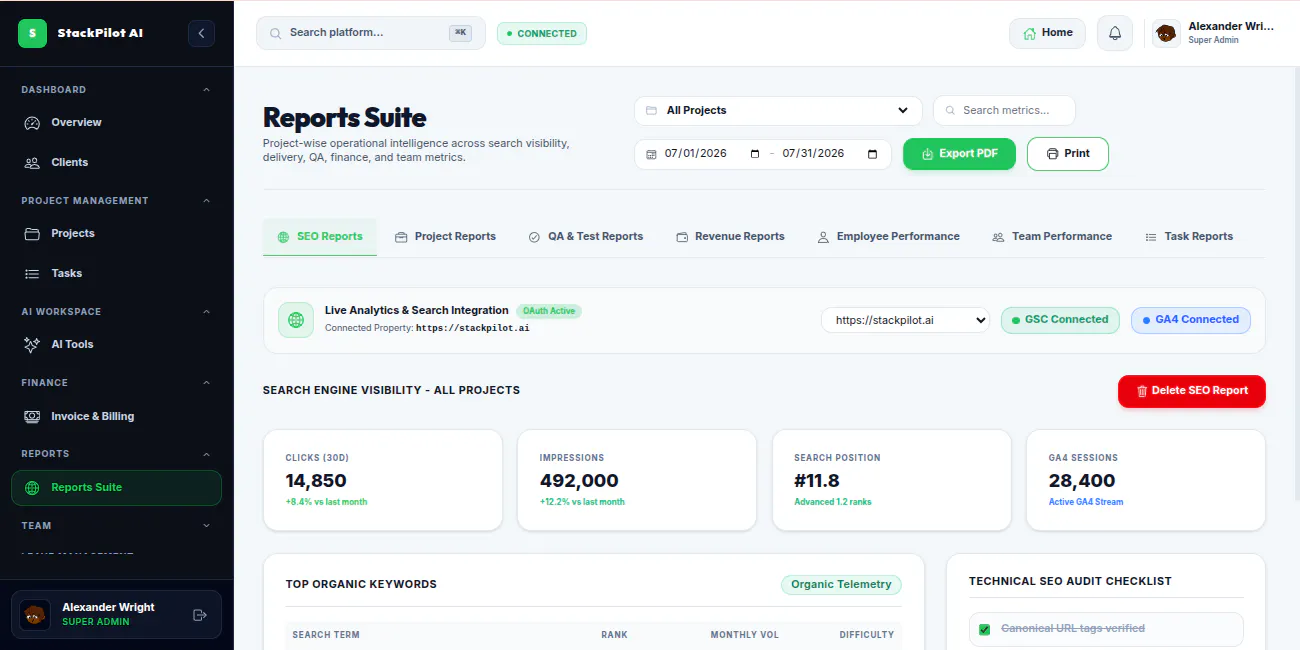Open the start date calendar picker
Screen dimensions: 1300x650
point(755,154)
